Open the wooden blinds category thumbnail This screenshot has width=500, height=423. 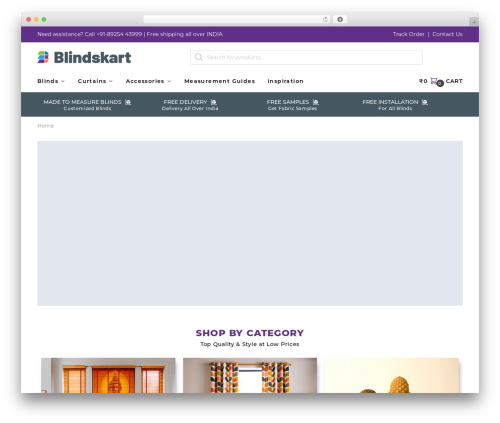(x=108, y=375)
